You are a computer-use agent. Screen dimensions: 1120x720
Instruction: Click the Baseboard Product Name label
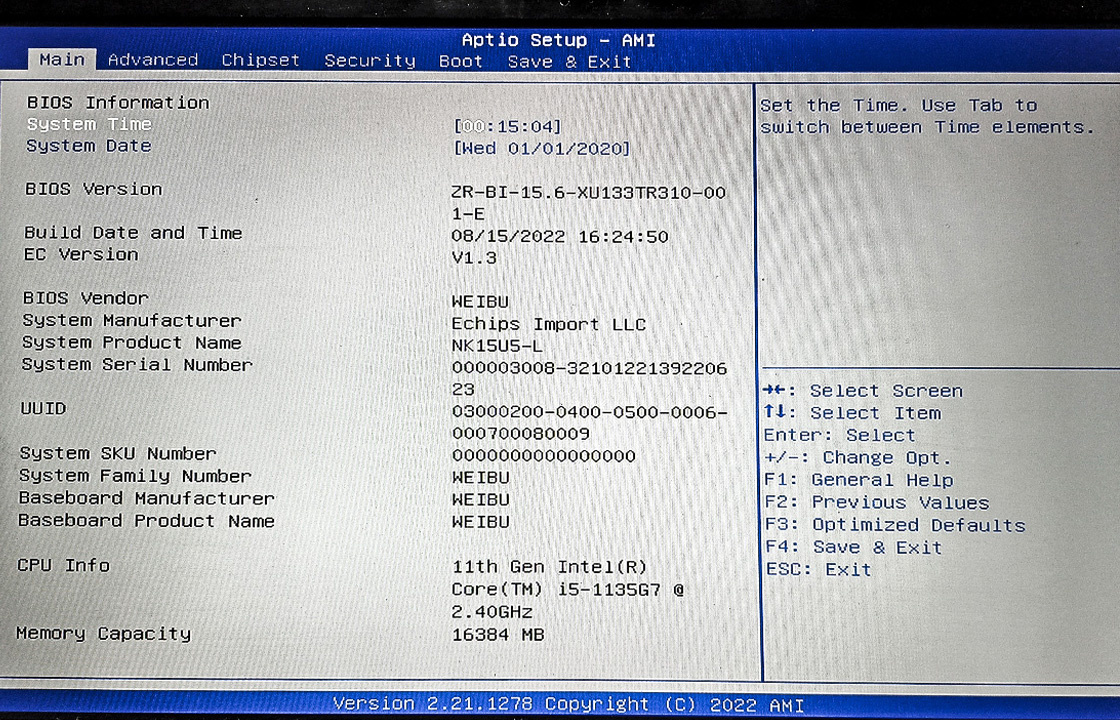[146, 521]
